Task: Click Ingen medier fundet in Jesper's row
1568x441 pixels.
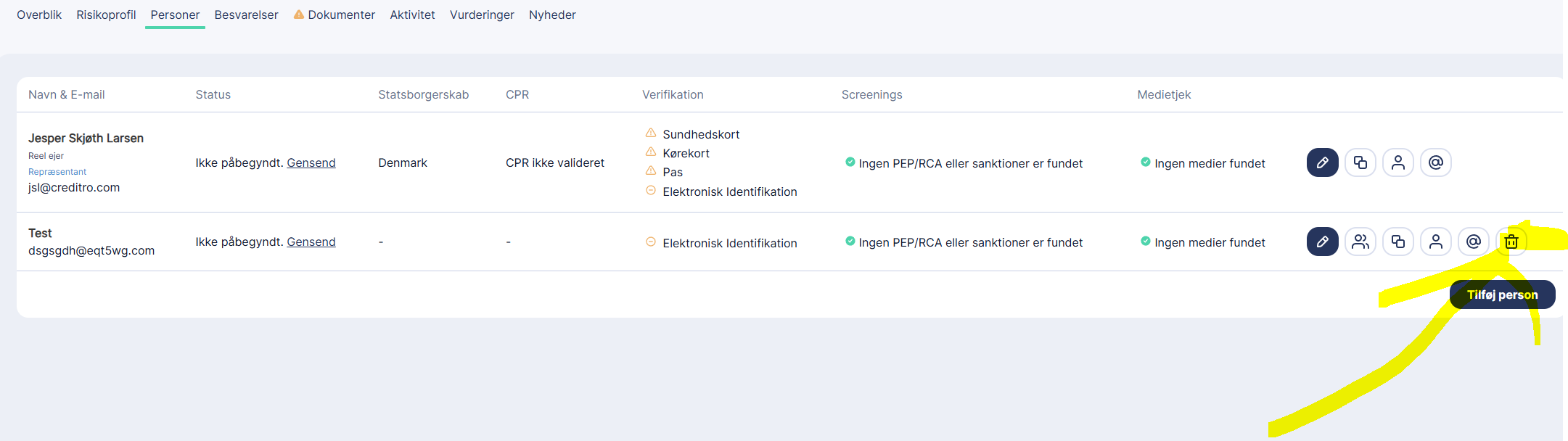Action: [1210, 163]
